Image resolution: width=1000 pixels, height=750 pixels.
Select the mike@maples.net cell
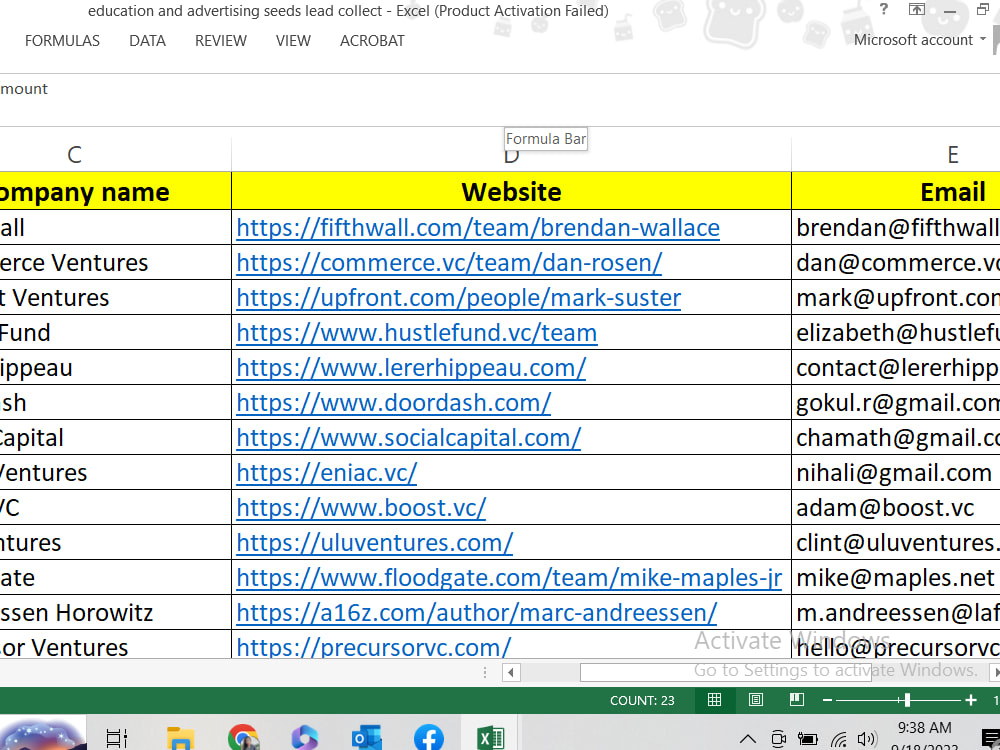coord(895,578)
